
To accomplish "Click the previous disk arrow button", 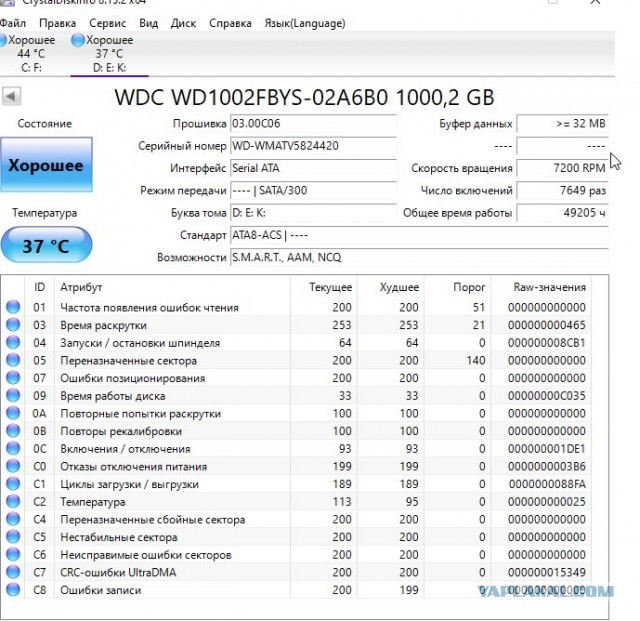I will pos(11,97).
